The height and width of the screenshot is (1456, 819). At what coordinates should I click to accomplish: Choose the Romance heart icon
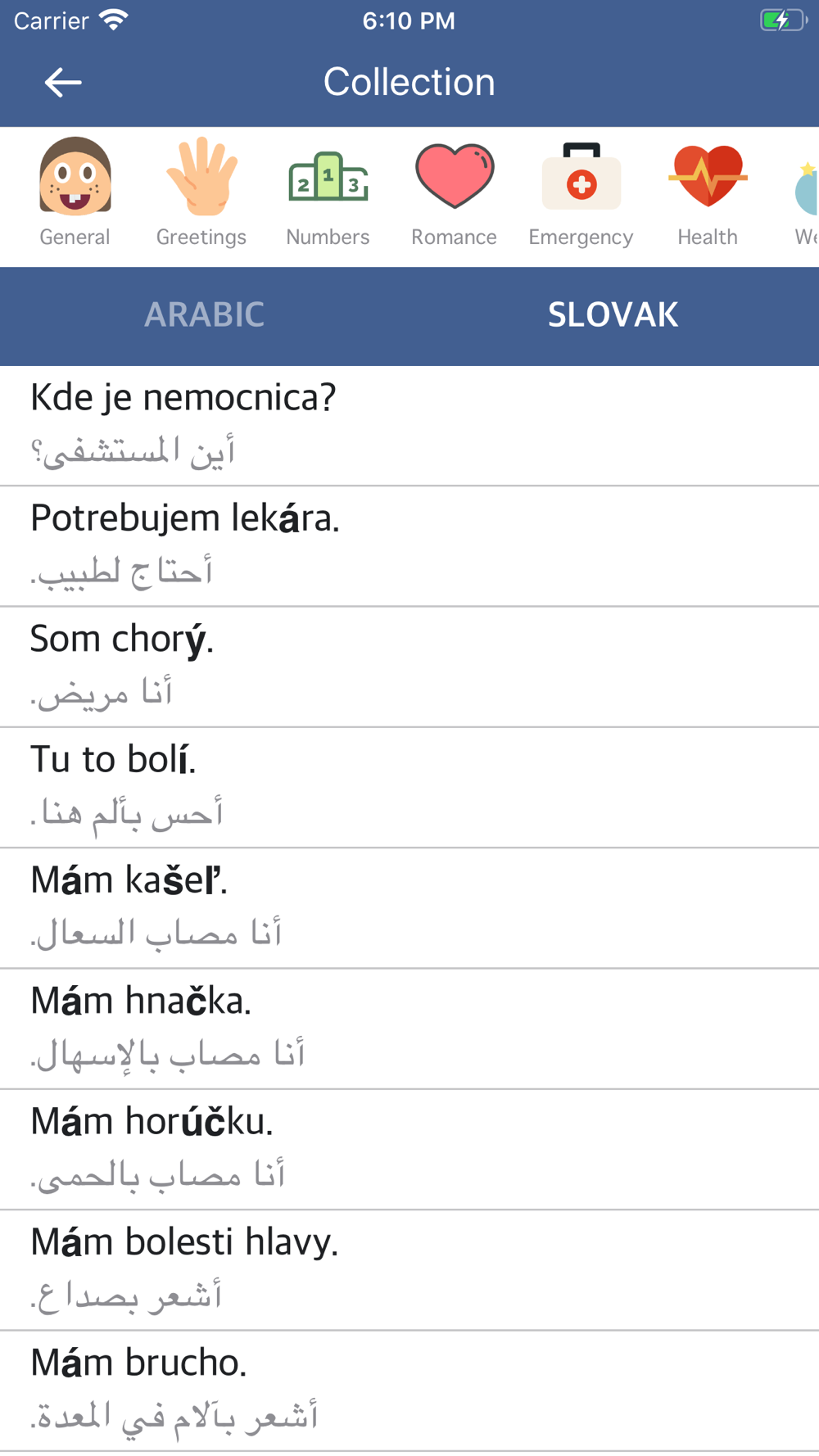[455, 176]
